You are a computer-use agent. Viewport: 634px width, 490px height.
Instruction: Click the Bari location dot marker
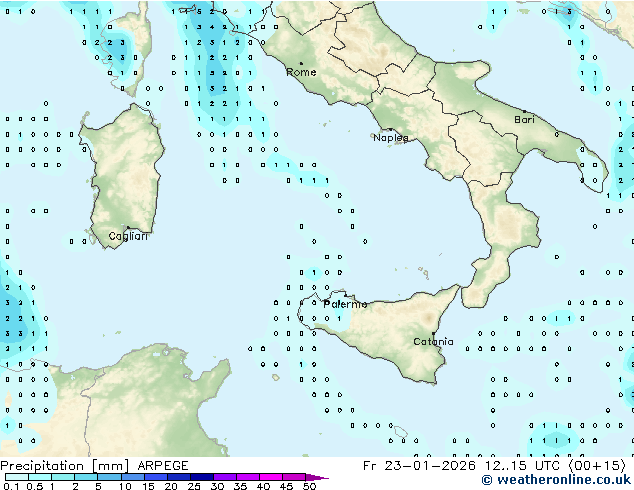[x=524, y=111]
